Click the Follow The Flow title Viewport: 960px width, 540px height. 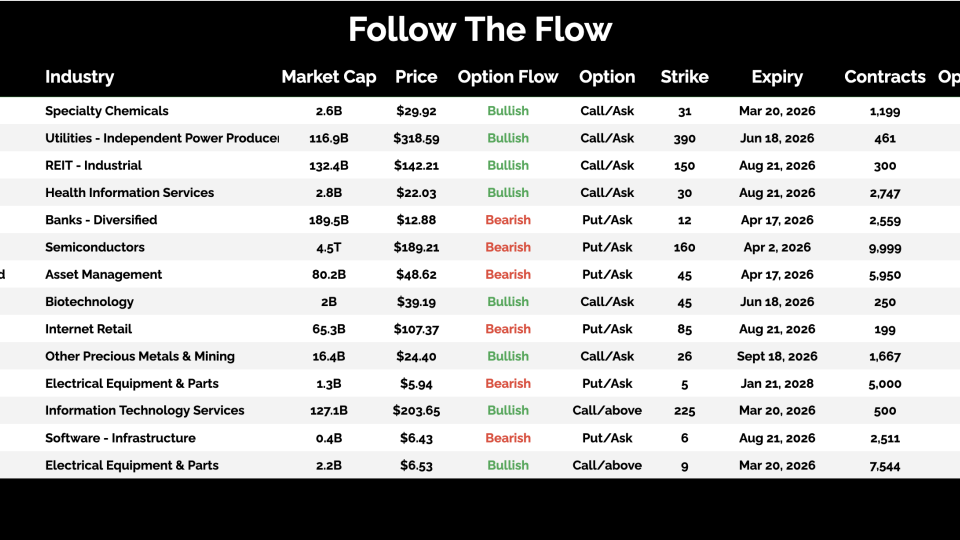480,29
